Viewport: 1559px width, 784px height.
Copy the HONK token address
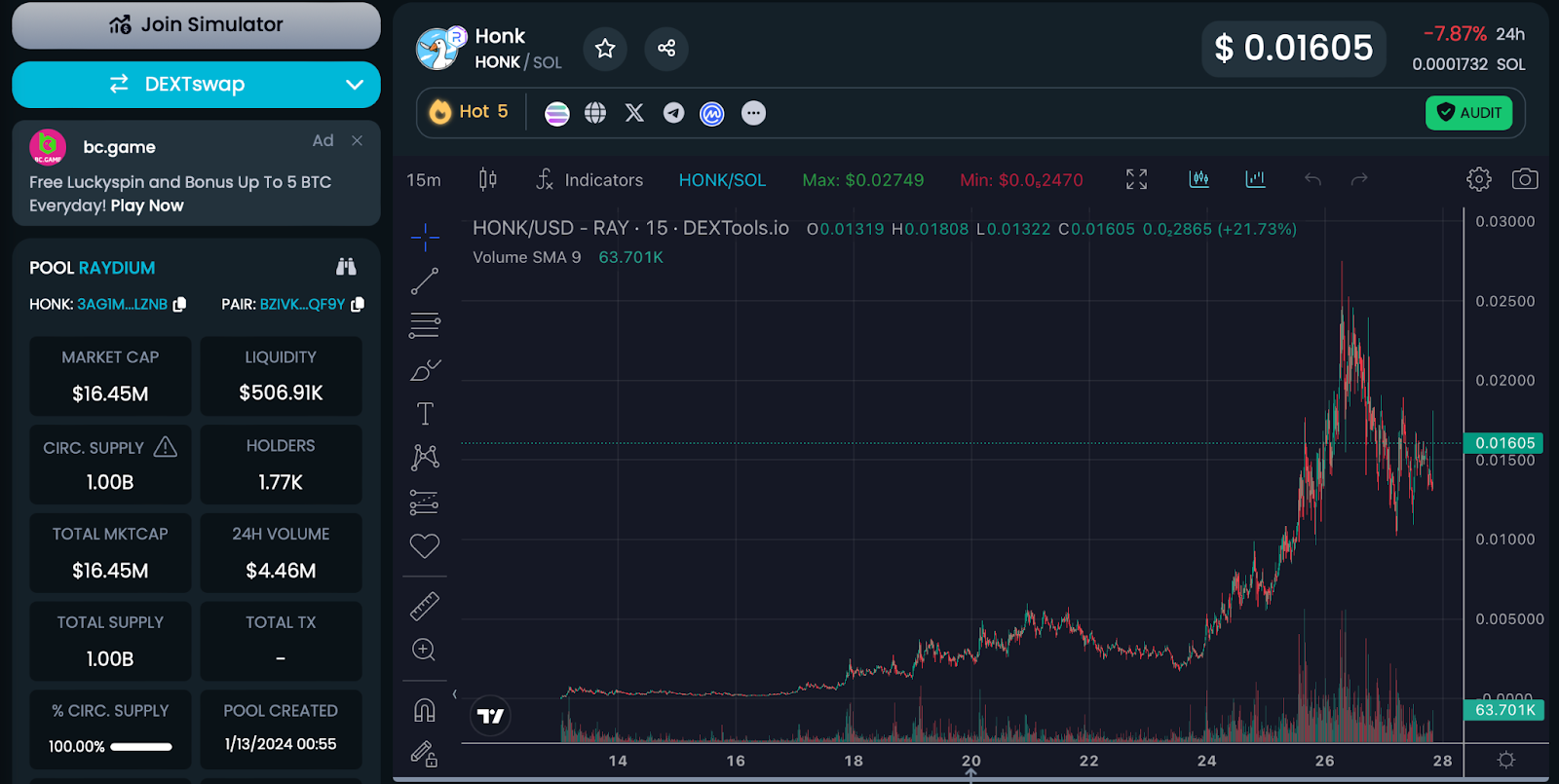179,305
